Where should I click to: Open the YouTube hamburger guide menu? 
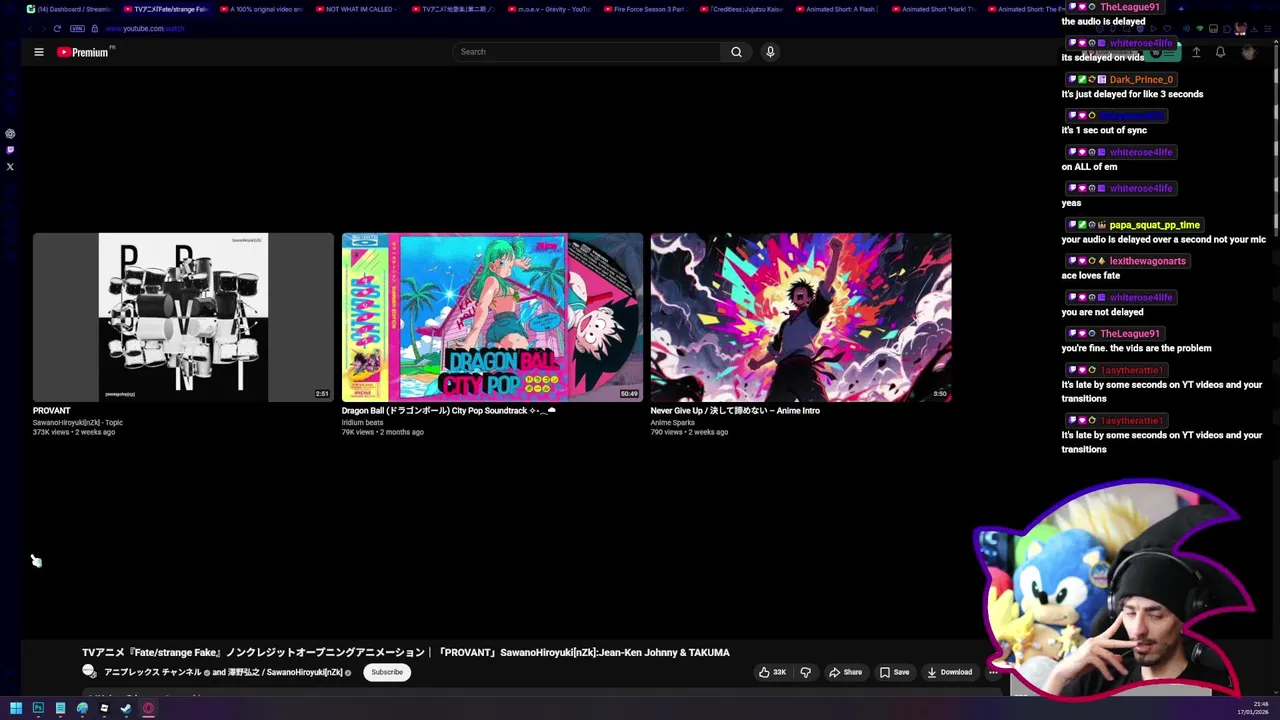(39, 52)
